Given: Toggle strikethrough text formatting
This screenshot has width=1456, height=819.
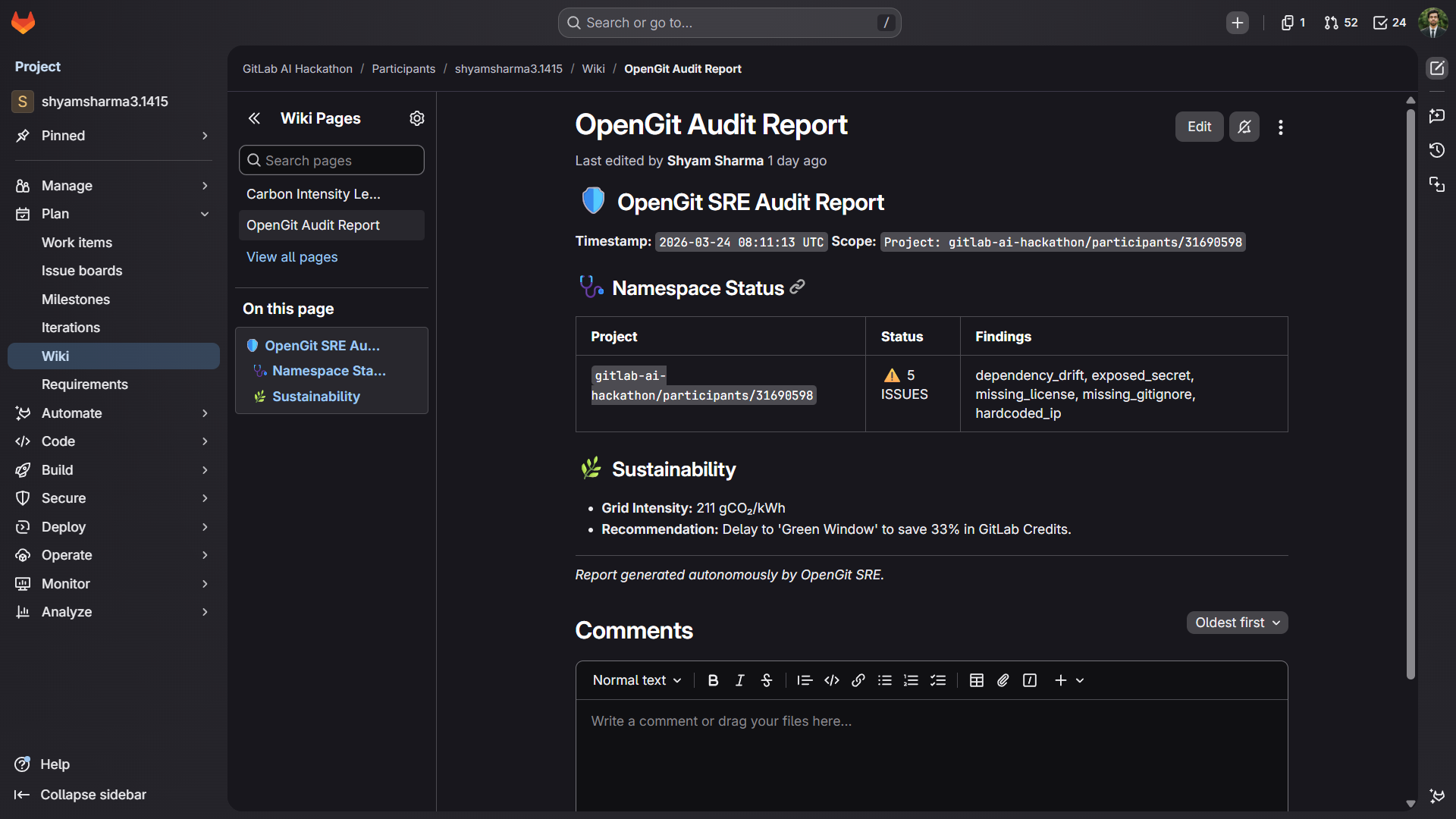Looking at the screenshot, I should (x=767, y=680).
